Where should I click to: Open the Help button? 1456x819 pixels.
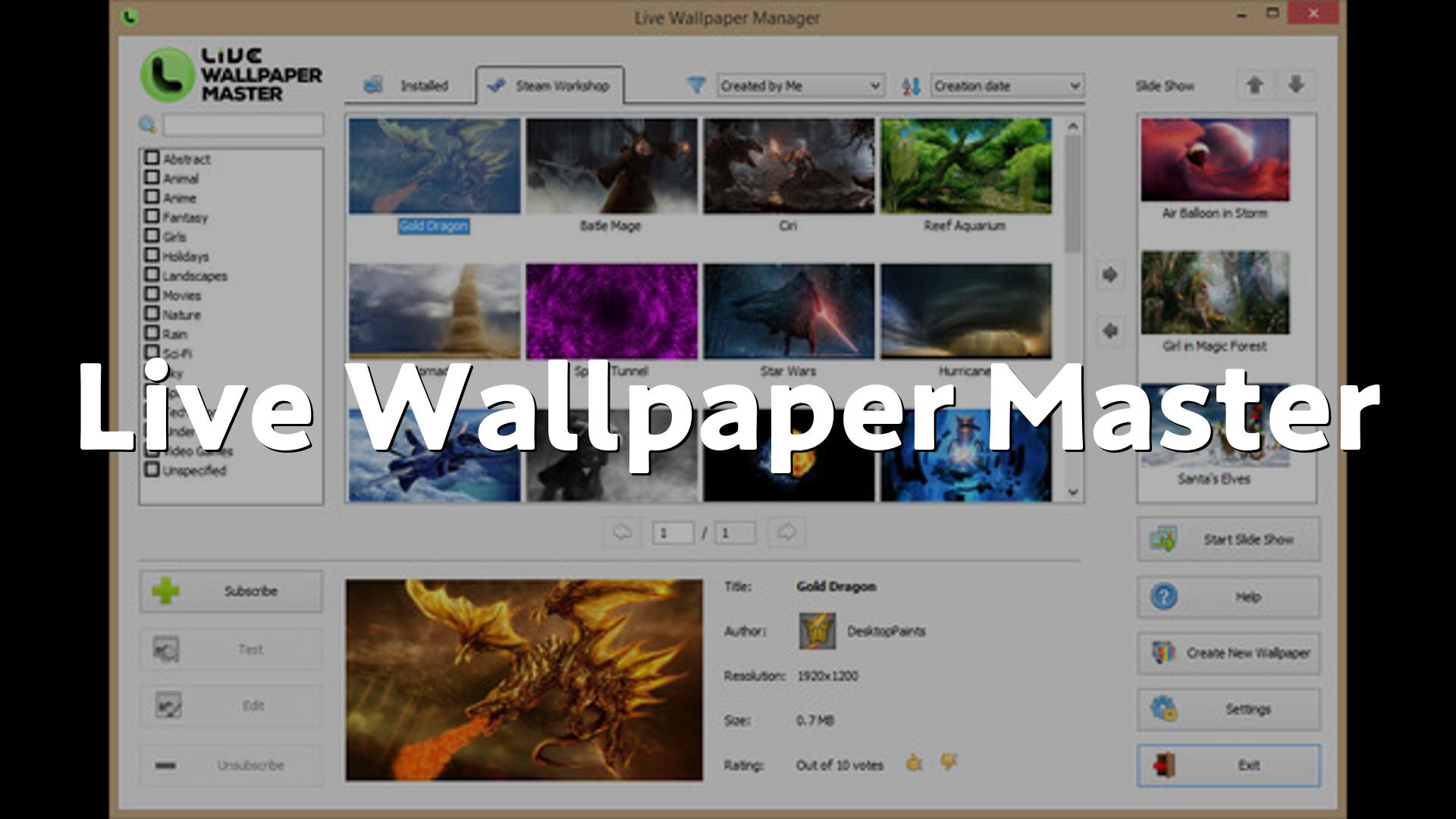(1228, 597)
